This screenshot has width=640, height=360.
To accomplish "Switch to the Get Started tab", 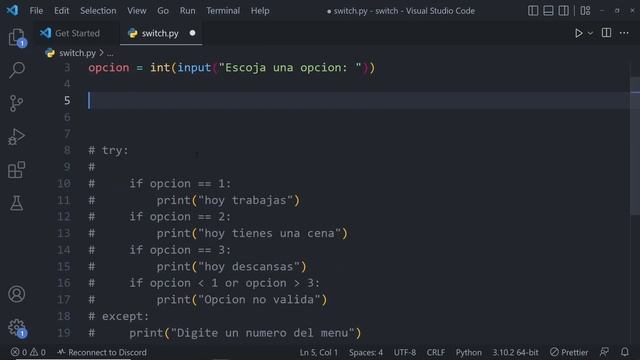I will coord(77,33).
